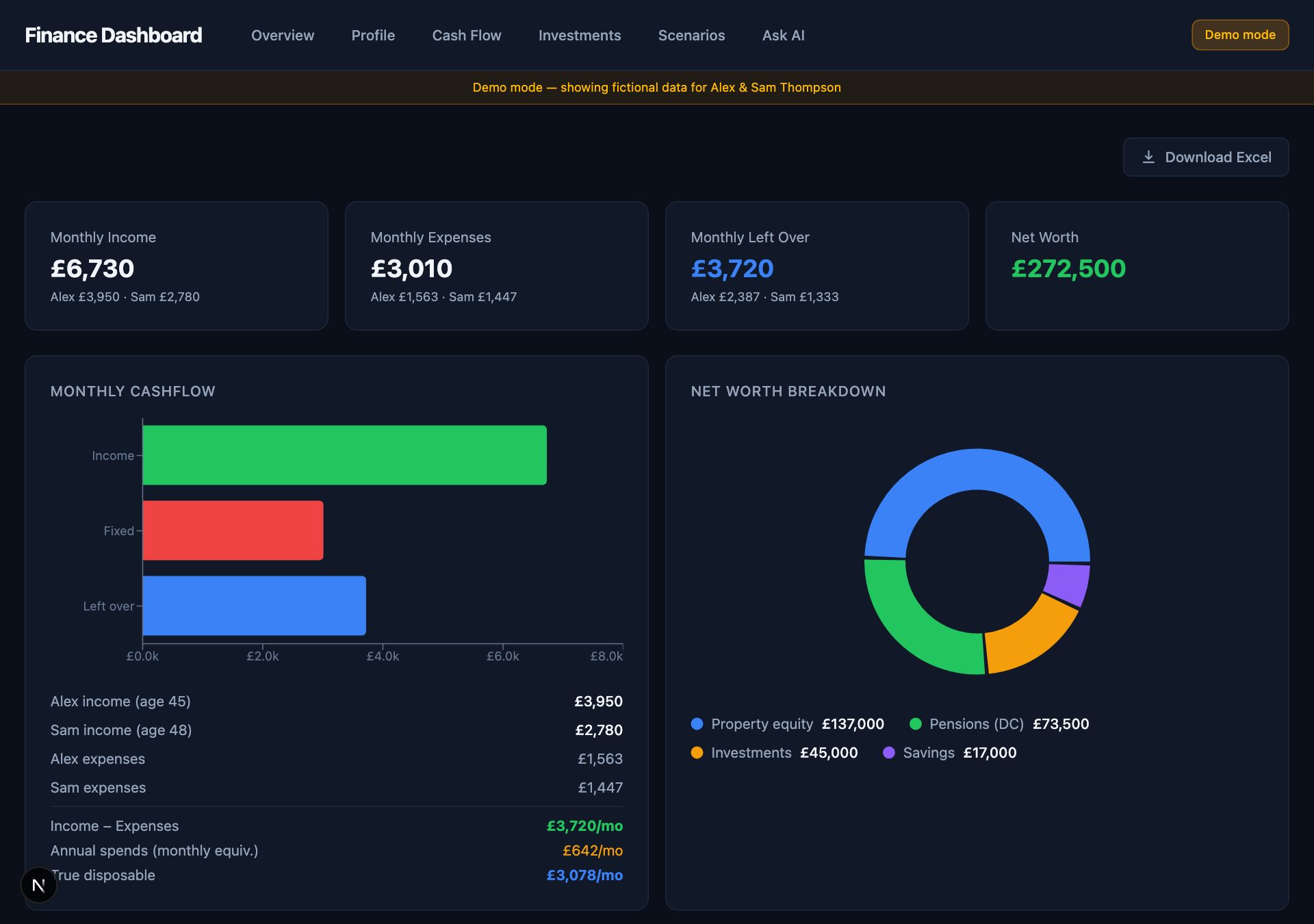Open the Ask AI page
This screenshot has width=1314, height=924.
[x=784, y=35]
